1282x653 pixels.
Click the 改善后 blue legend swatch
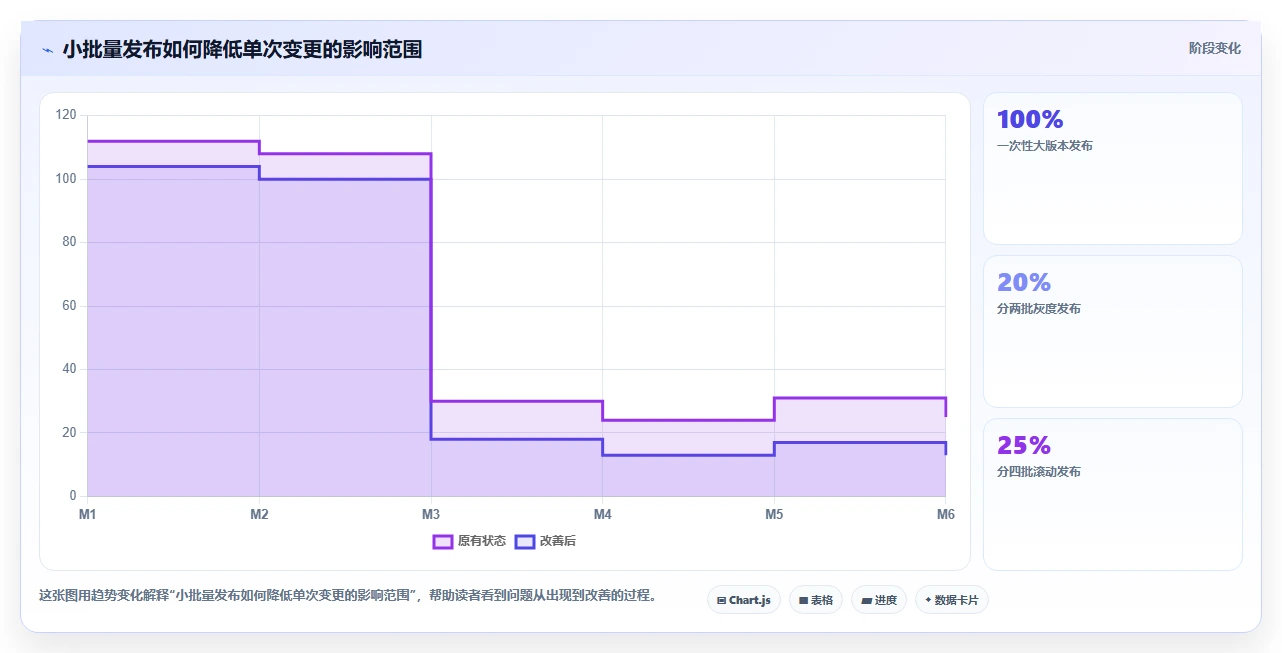(x=525, y=541)
